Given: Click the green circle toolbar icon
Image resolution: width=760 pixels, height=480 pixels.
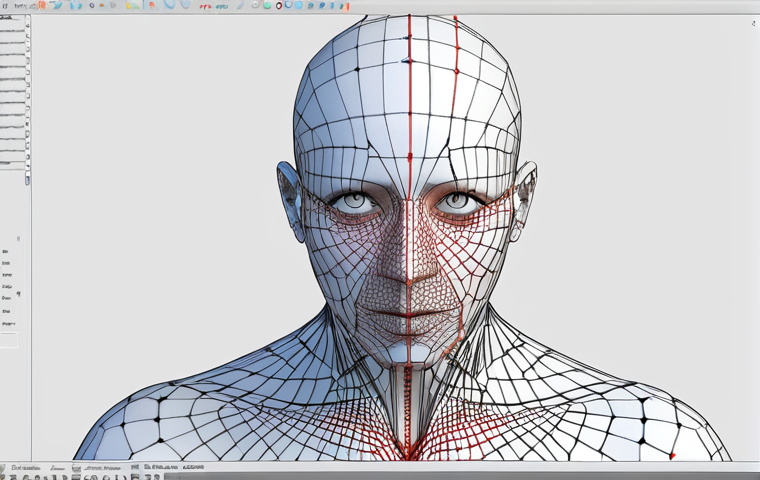Looking at the screenshot, I should click(267, 6).
